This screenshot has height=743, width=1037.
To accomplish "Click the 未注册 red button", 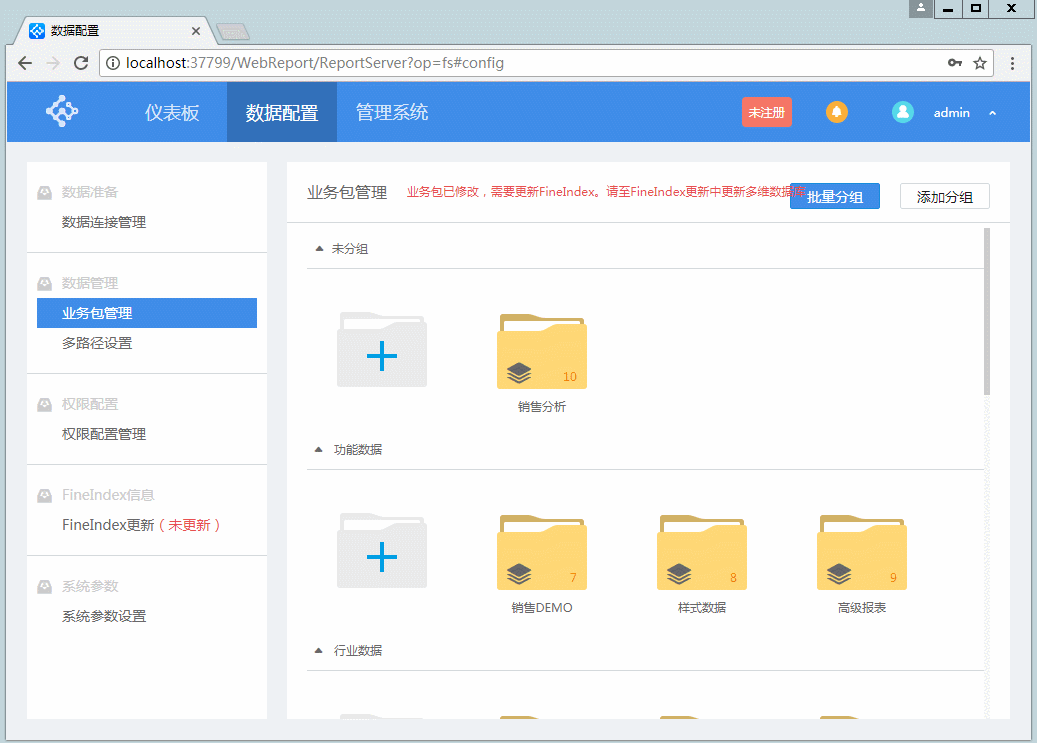I will [x=767, y=112].
